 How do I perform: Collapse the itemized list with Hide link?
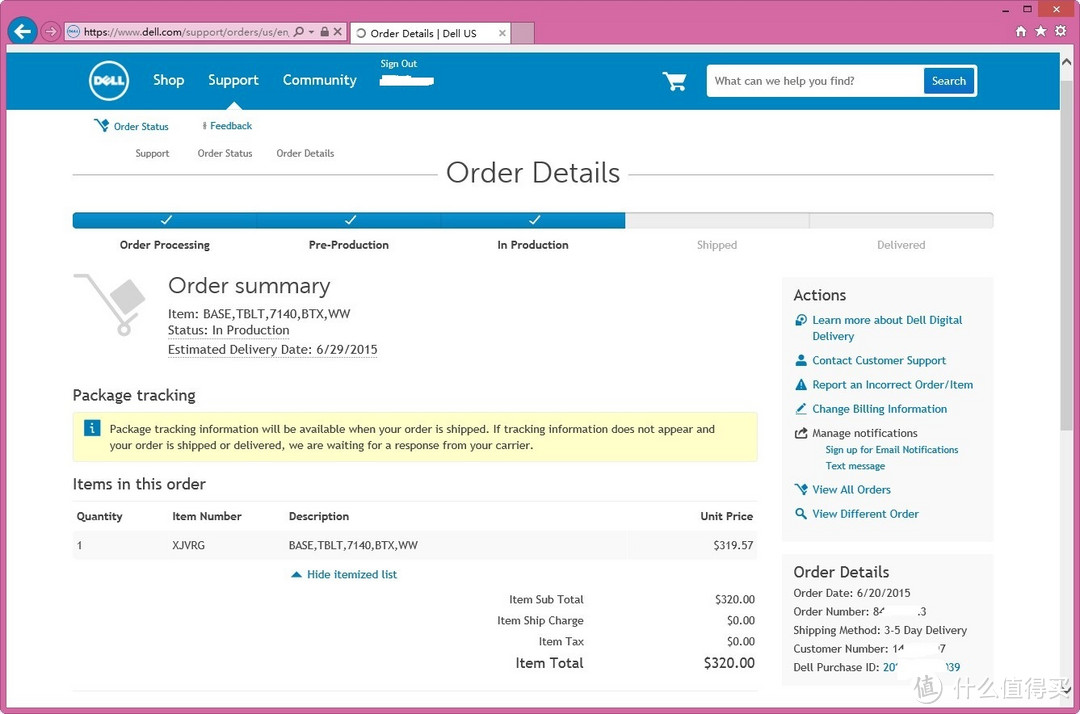coord(351,575)
